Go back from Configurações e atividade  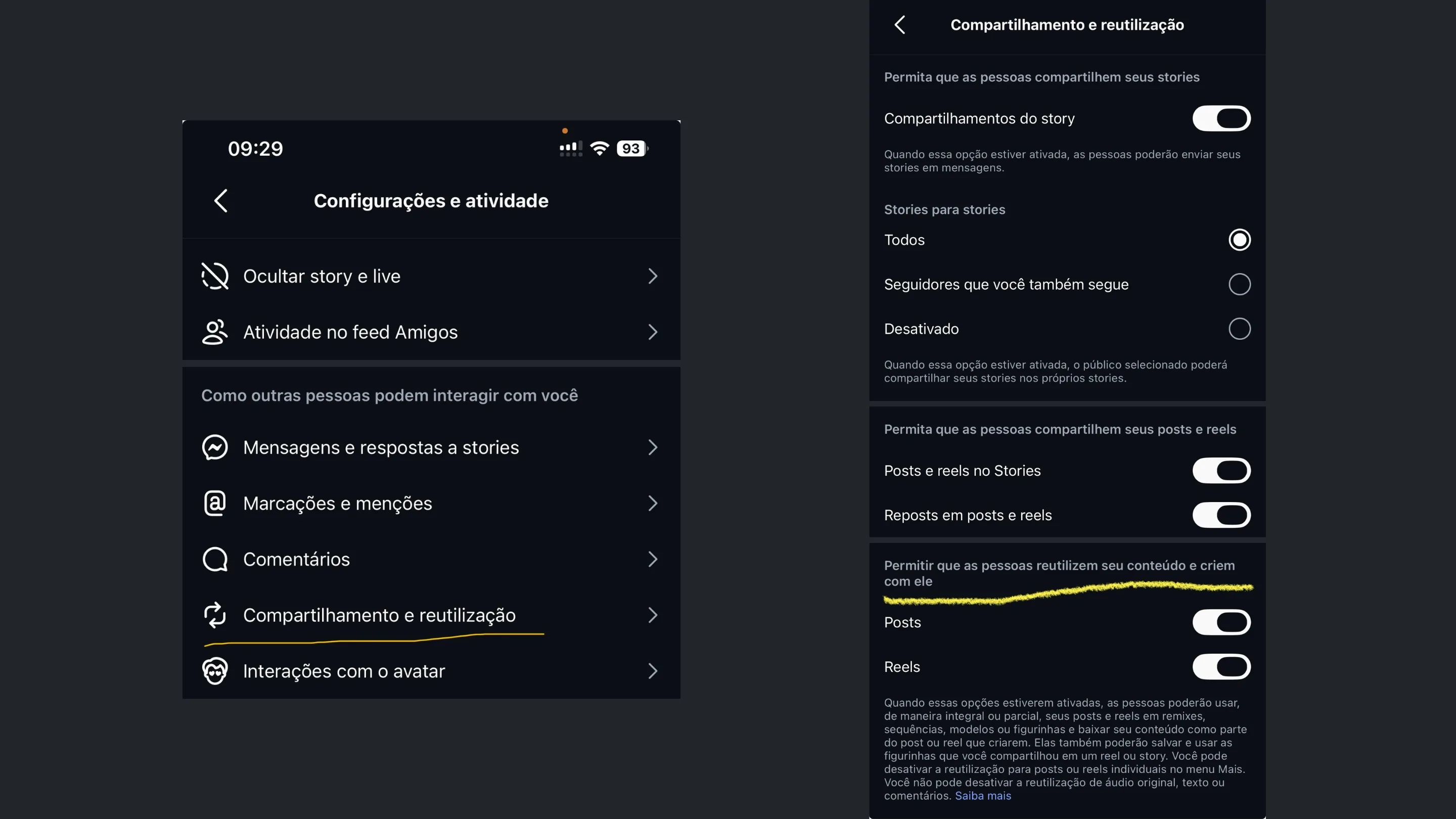(x=221, y=201)
